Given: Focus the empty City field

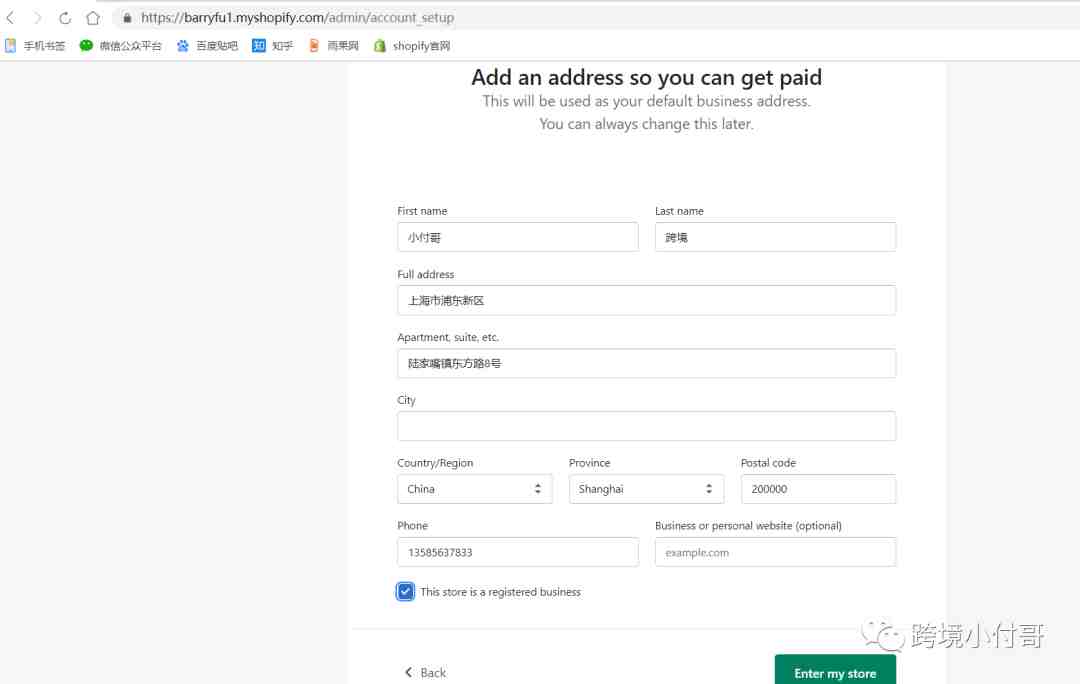Looking at the screenshot, I should point(646,426).
